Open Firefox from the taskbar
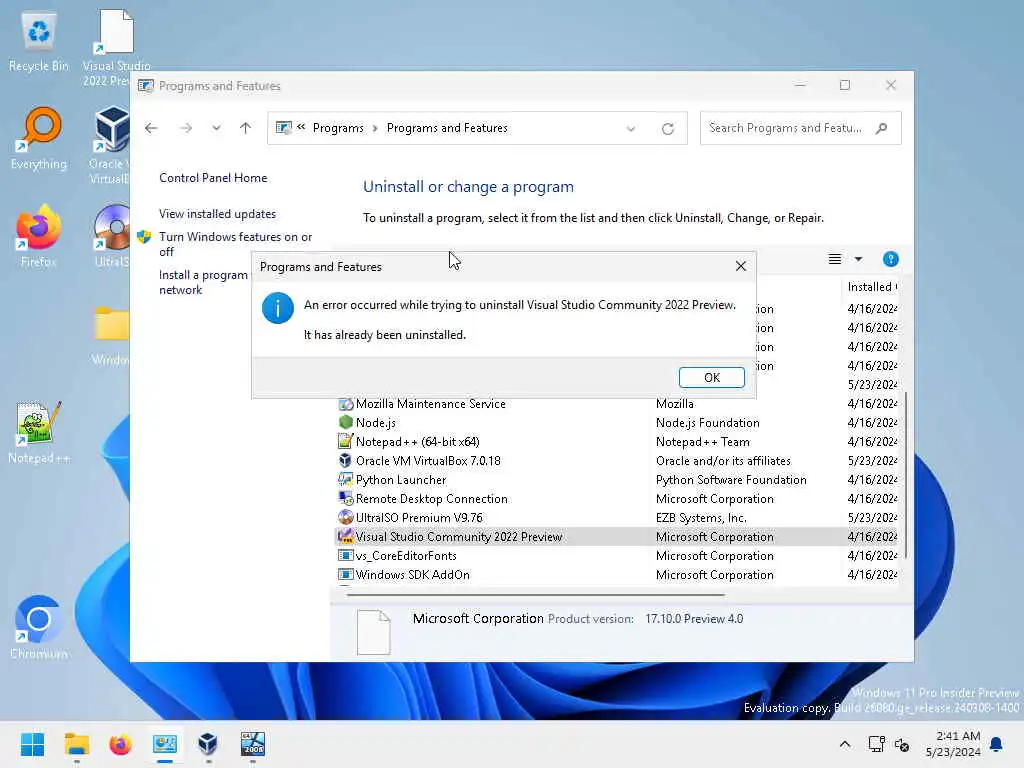This screenshot has height=768, width=1024. pos(120,744)
